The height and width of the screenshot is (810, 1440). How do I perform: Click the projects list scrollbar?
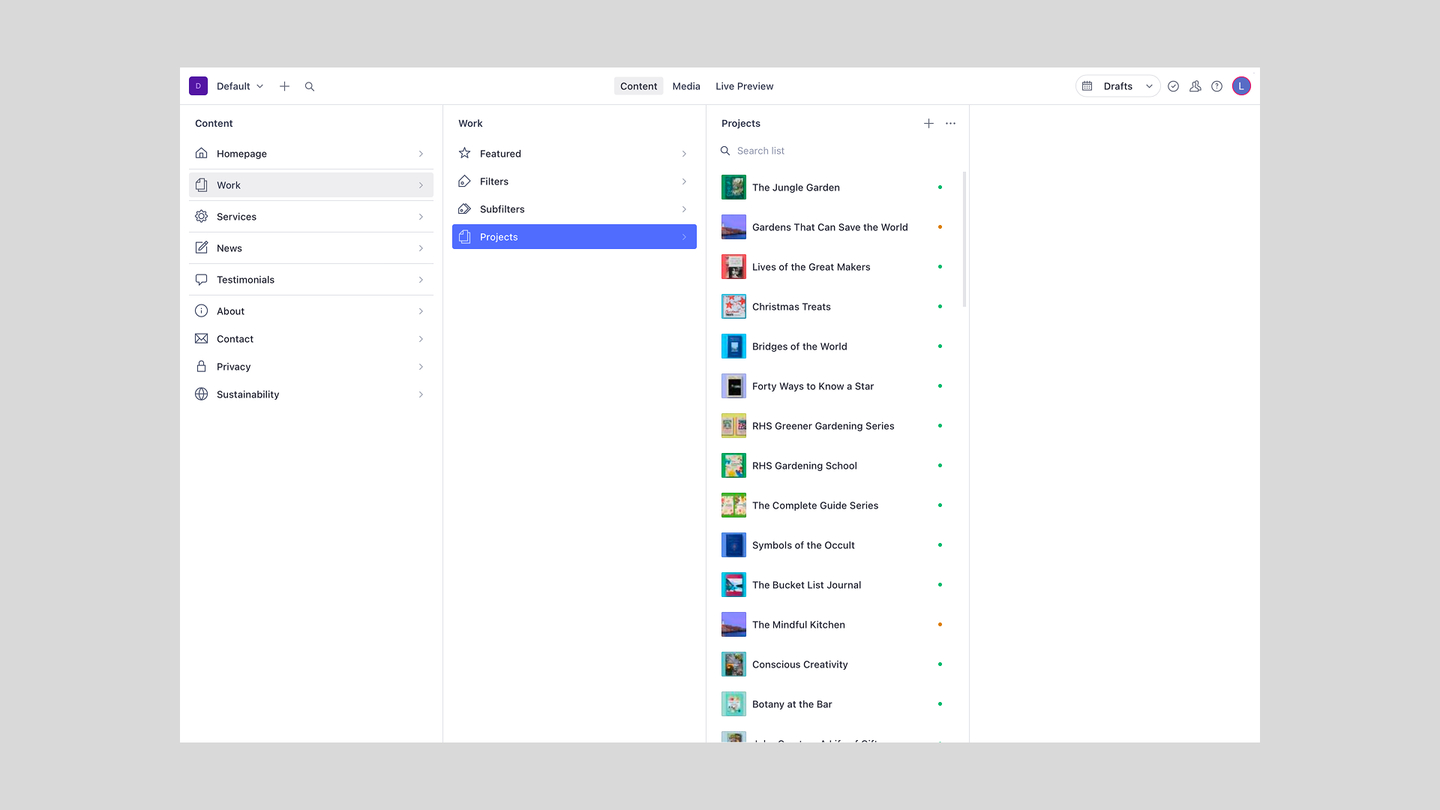coord(964,240)
